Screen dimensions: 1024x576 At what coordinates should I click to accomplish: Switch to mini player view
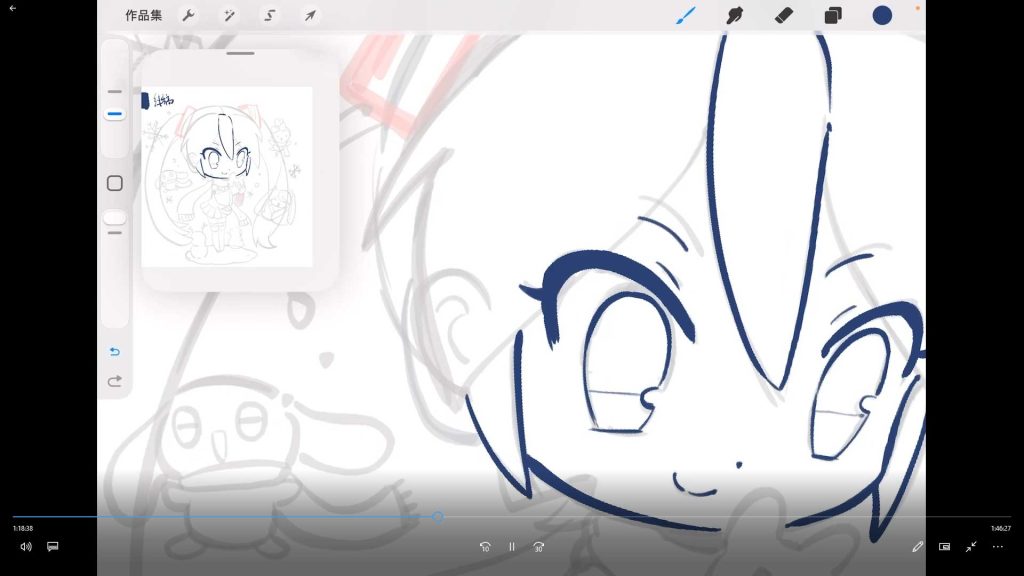coord(944,547)
